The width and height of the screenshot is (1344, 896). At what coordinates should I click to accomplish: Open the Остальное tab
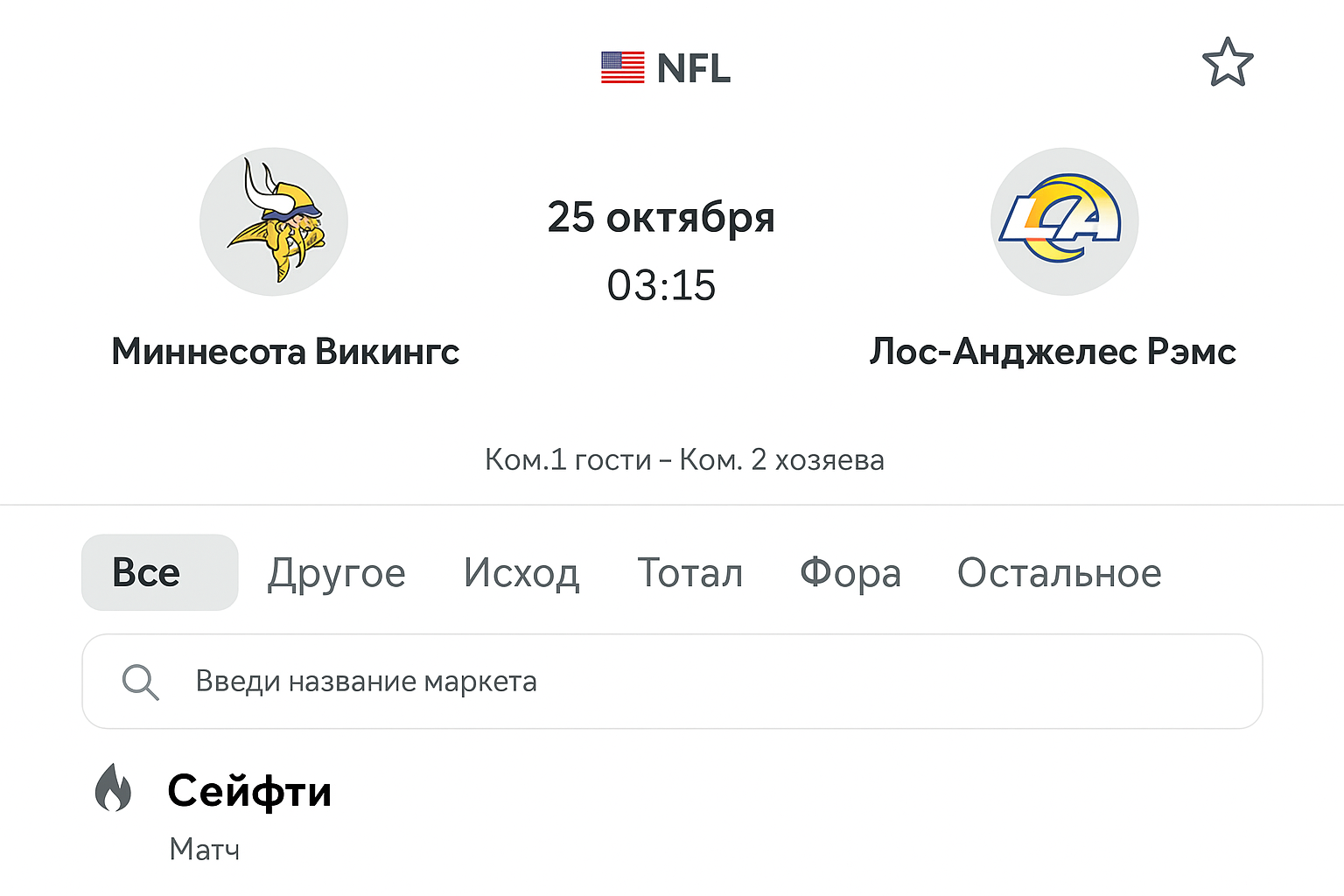tap(1059, 573)
